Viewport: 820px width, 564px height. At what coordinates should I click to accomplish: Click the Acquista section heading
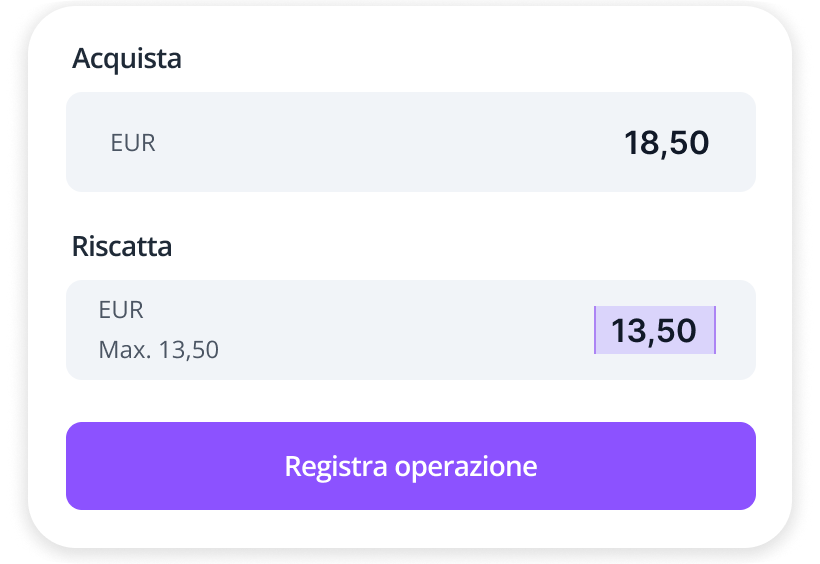coord(127,59)
